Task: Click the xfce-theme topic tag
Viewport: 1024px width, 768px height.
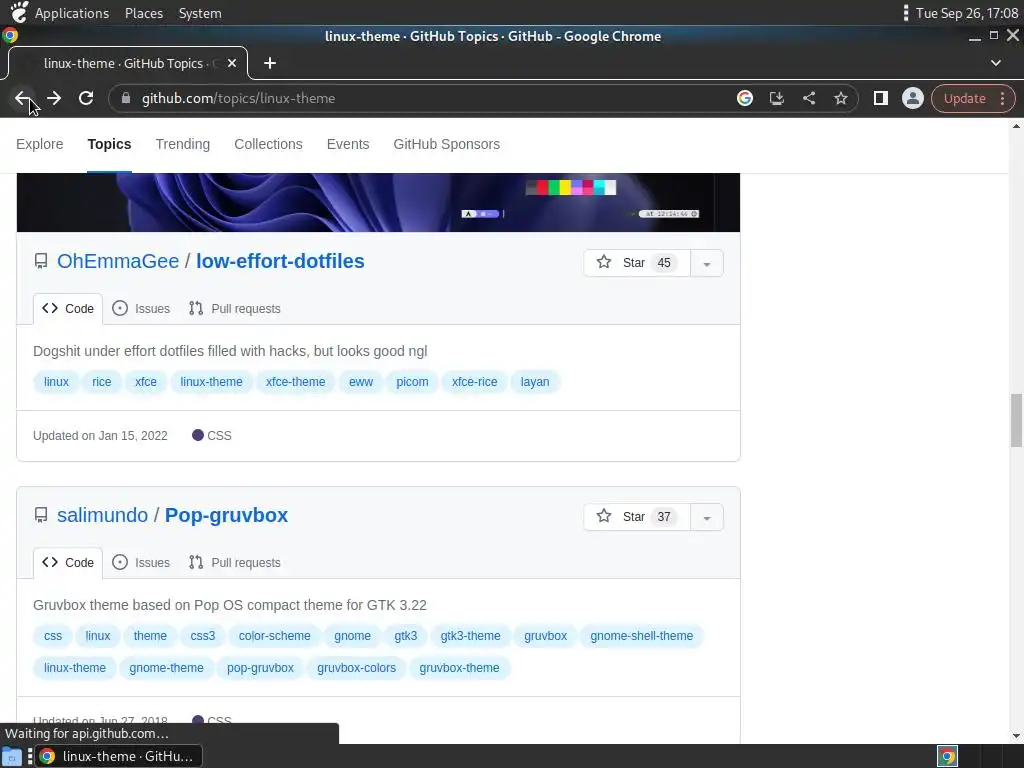Action: click(295, 382)
